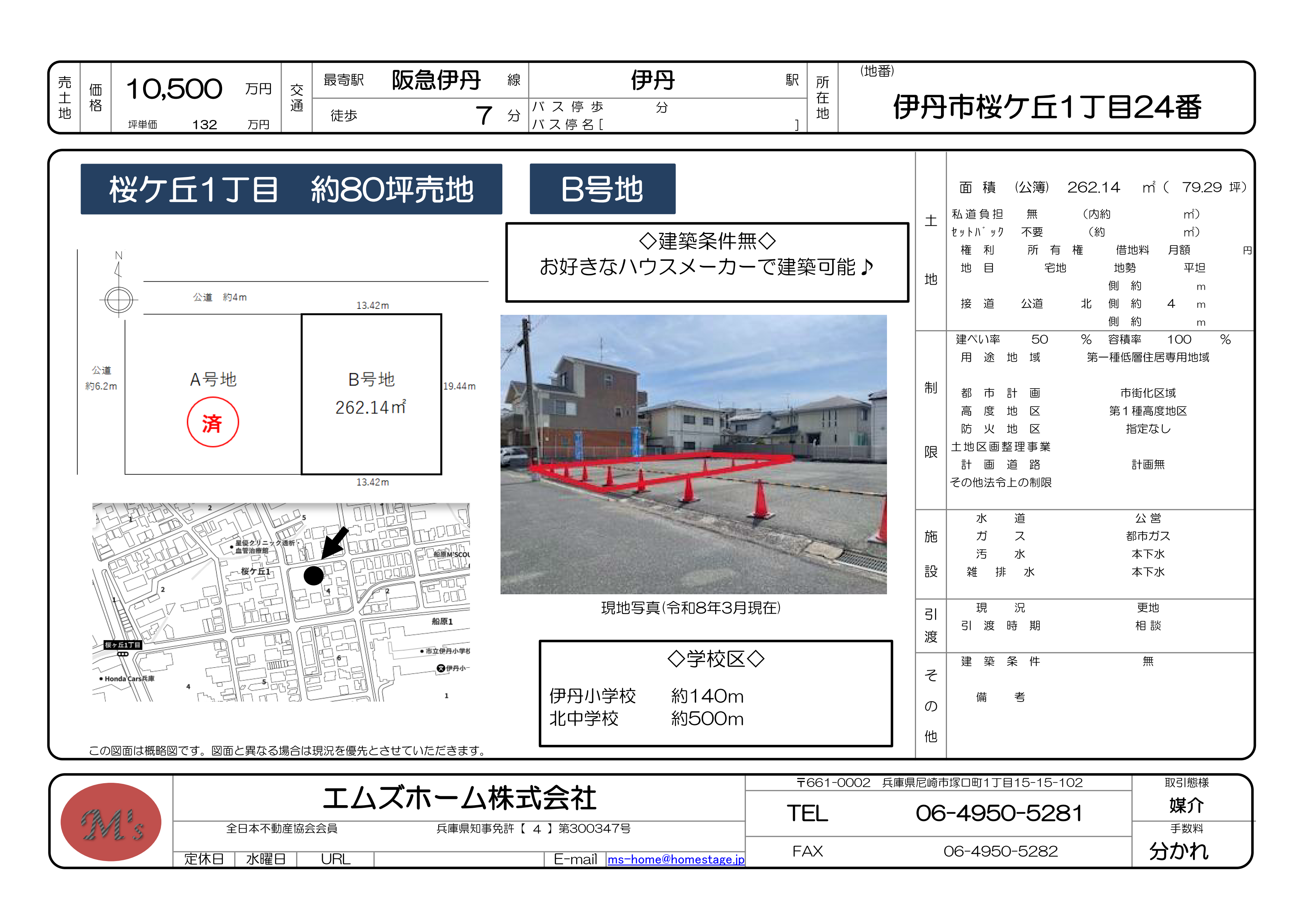Click the TEL number 06-4950-5281
This screenshot has width=1307, height=924.
(998, 813)
